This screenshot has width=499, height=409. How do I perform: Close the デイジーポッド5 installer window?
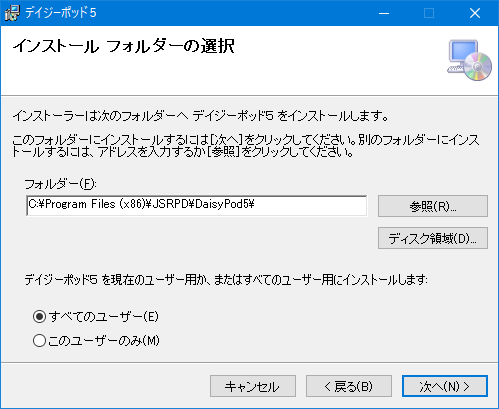(475, 13)
